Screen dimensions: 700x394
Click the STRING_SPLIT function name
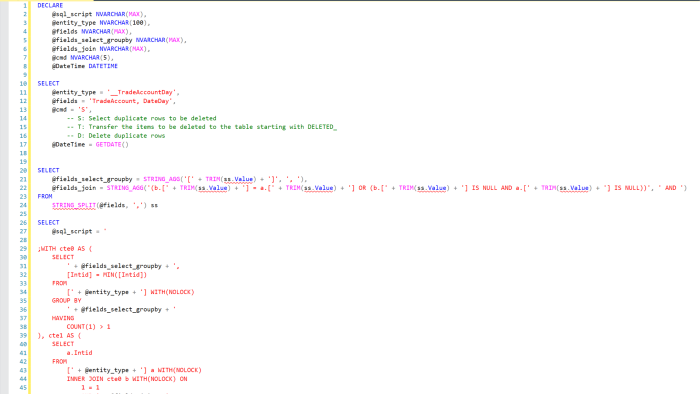pos(74,205)
